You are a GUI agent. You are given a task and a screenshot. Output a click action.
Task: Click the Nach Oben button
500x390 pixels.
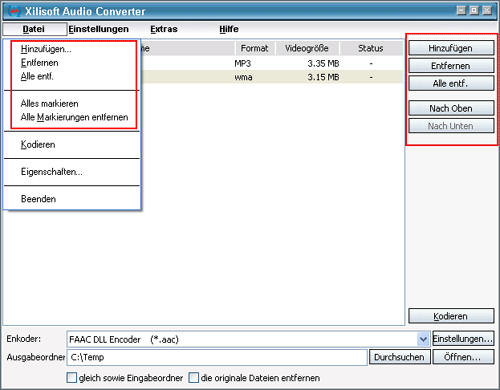pos(451,108)
